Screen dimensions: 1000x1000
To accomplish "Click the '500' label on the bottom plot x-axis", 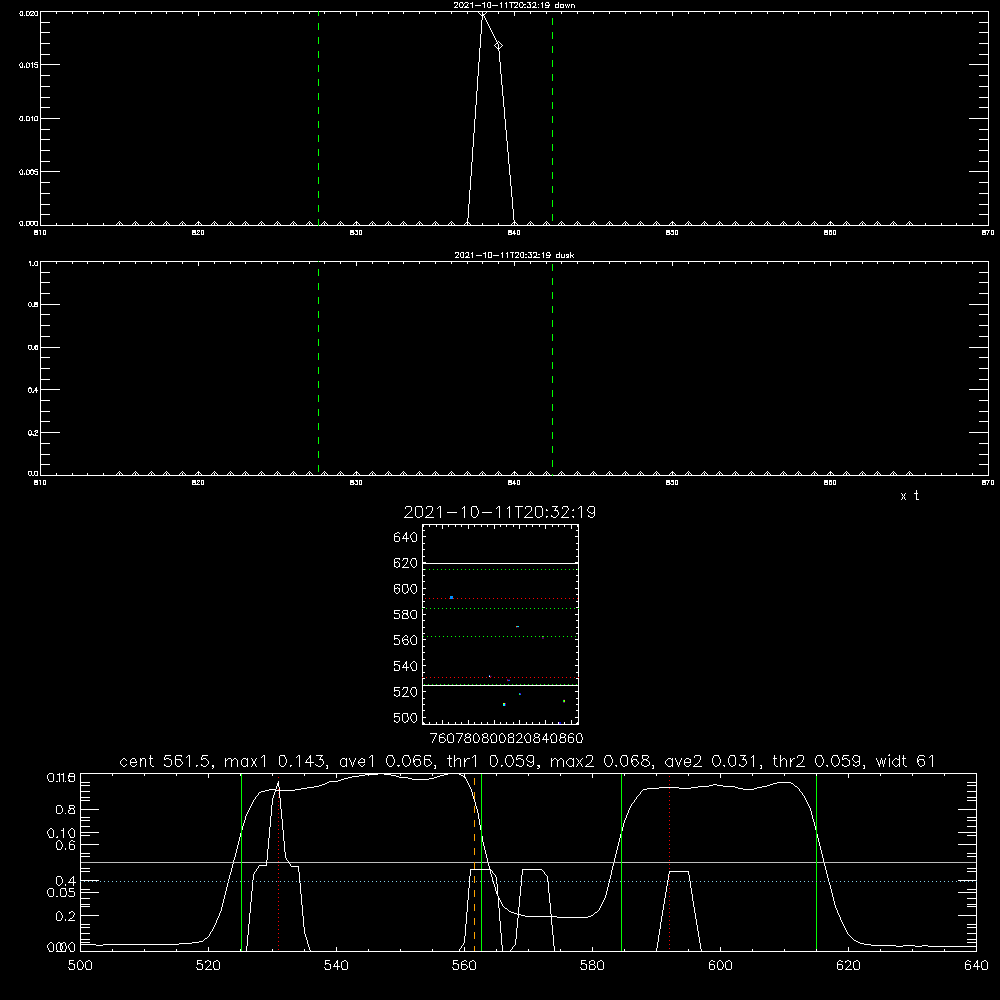I will [x=80, y=966].
